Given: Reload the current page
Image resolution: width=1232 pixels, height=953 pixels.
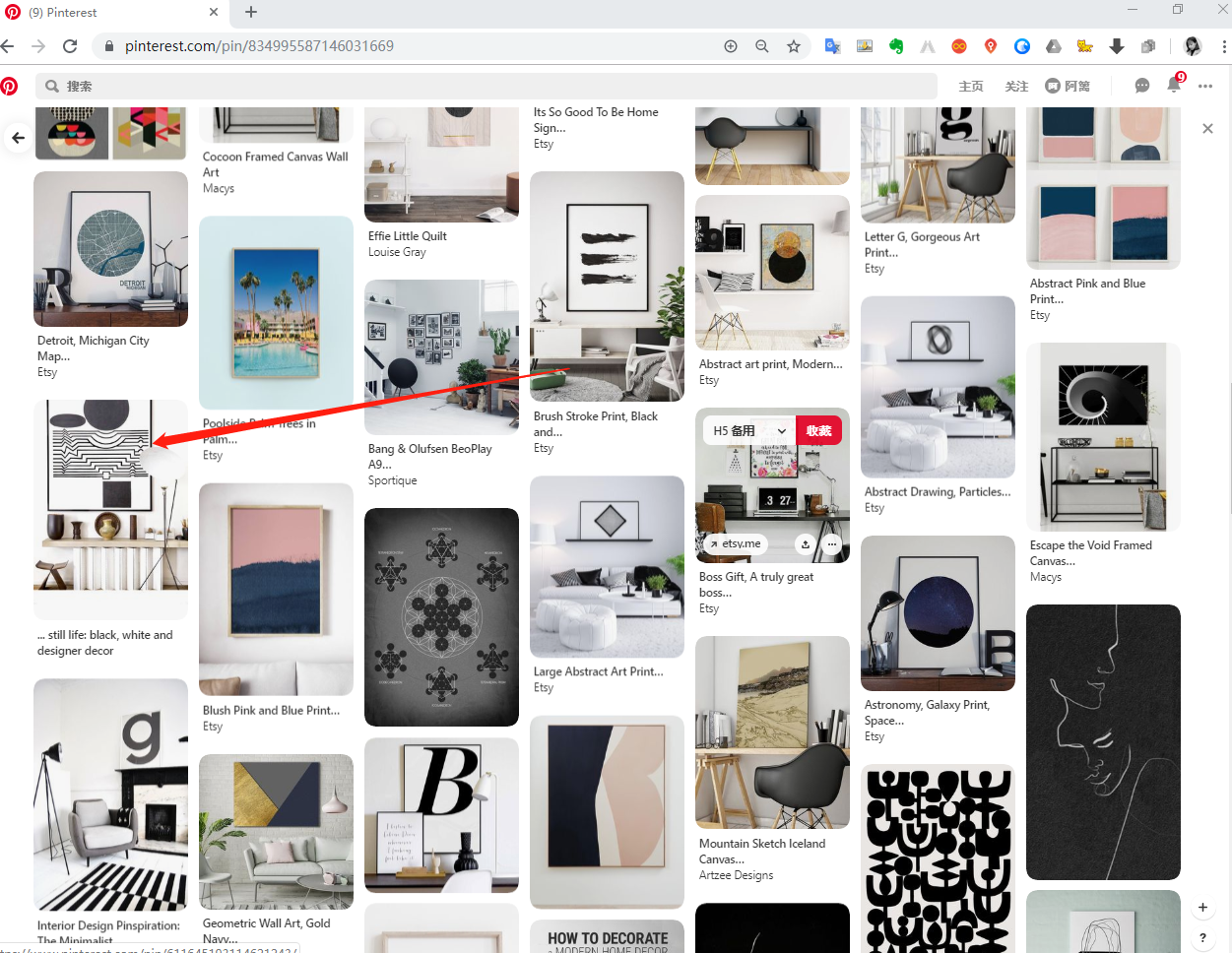Looking at the screenshot, I should (x=70, y=46).
